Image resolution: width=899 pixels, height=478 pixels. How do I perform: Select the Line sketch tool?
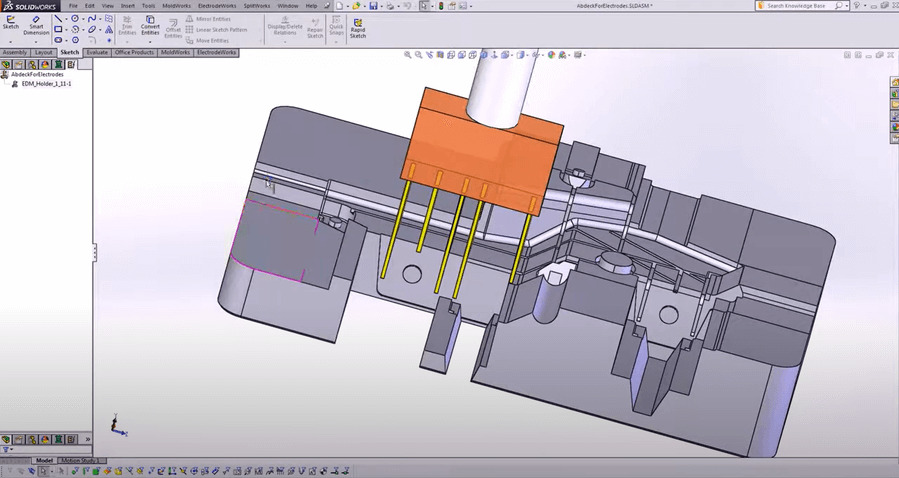(58, 18)
